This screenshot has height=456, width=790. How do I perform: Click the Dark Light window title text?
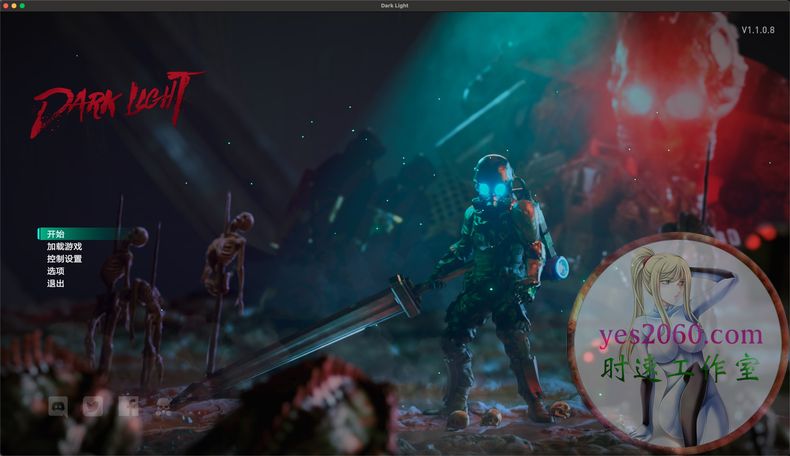tap(395, 6)
